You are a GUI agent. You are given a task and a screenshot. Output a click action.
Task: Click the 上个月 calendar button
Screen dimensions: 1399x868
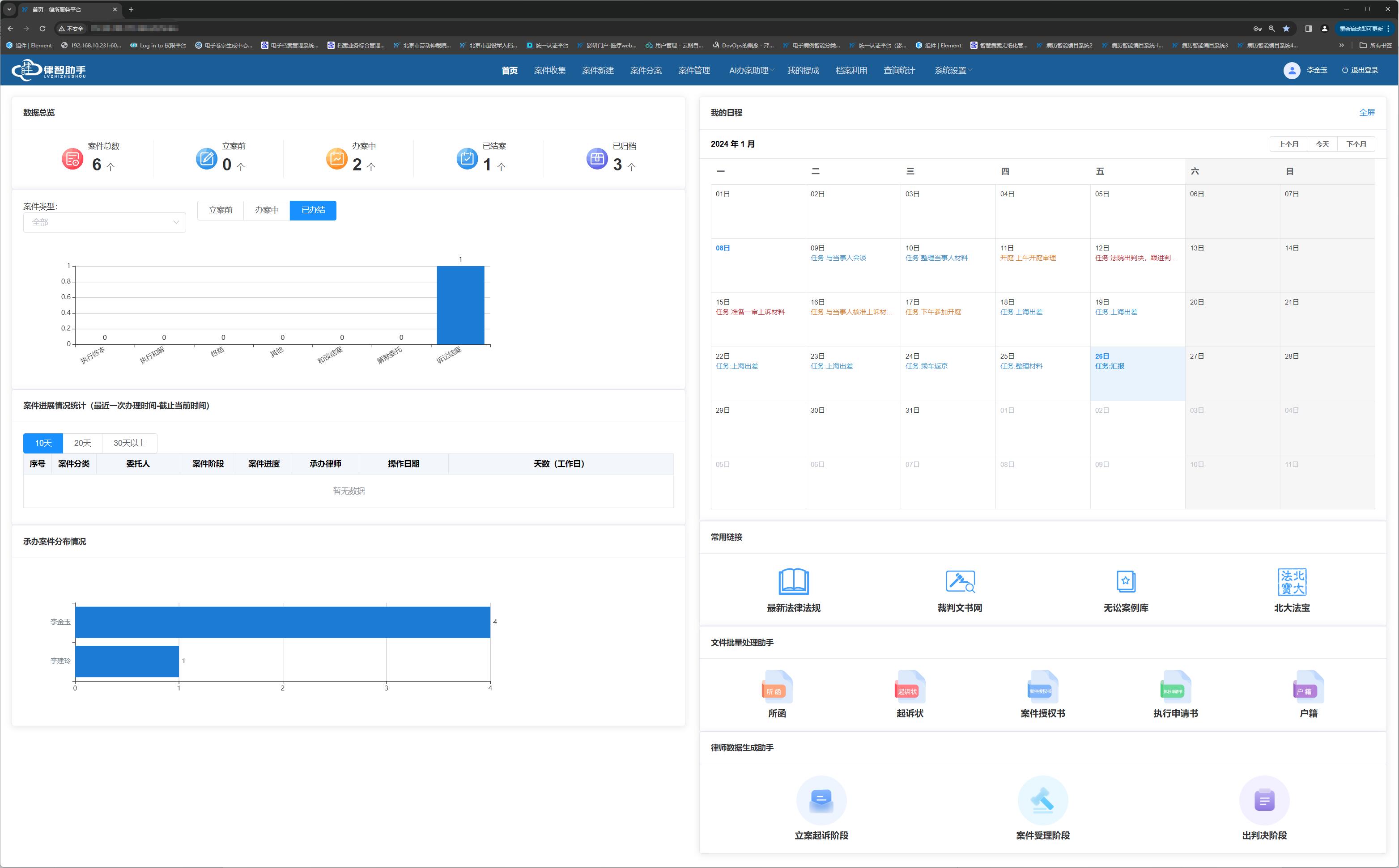tap(1288, 144)
